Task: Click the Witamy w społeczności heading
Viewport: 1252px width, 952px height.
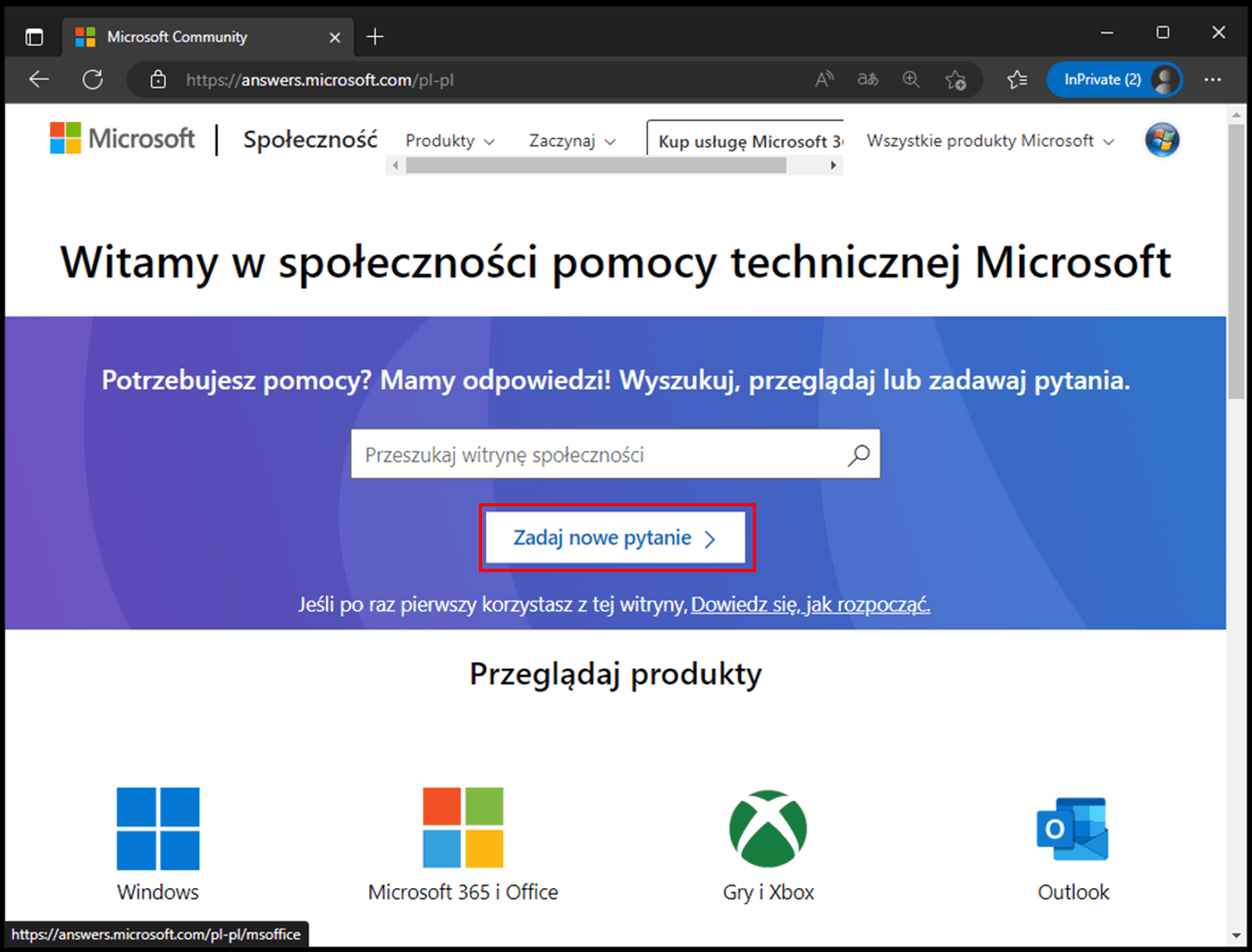Action: tap(615, 264)
